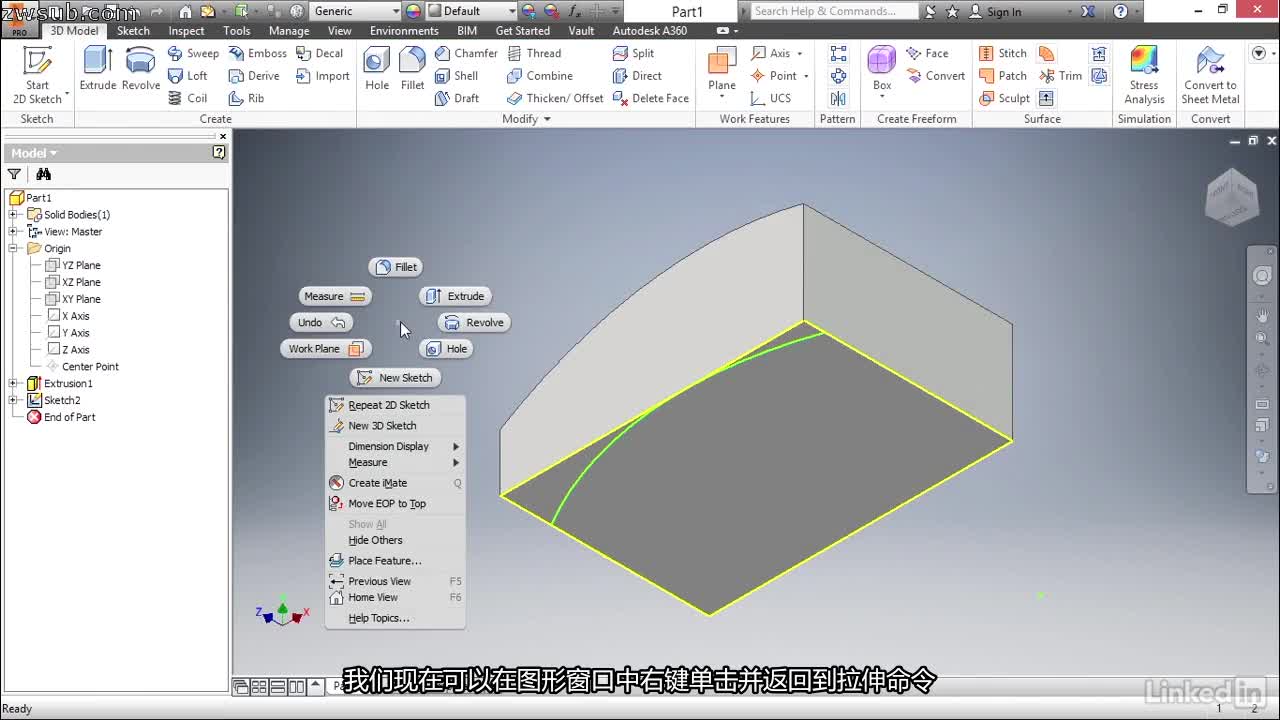Select Move EOP to Top
Viewport: 1280px width, 720px height.
pos(396,504)
